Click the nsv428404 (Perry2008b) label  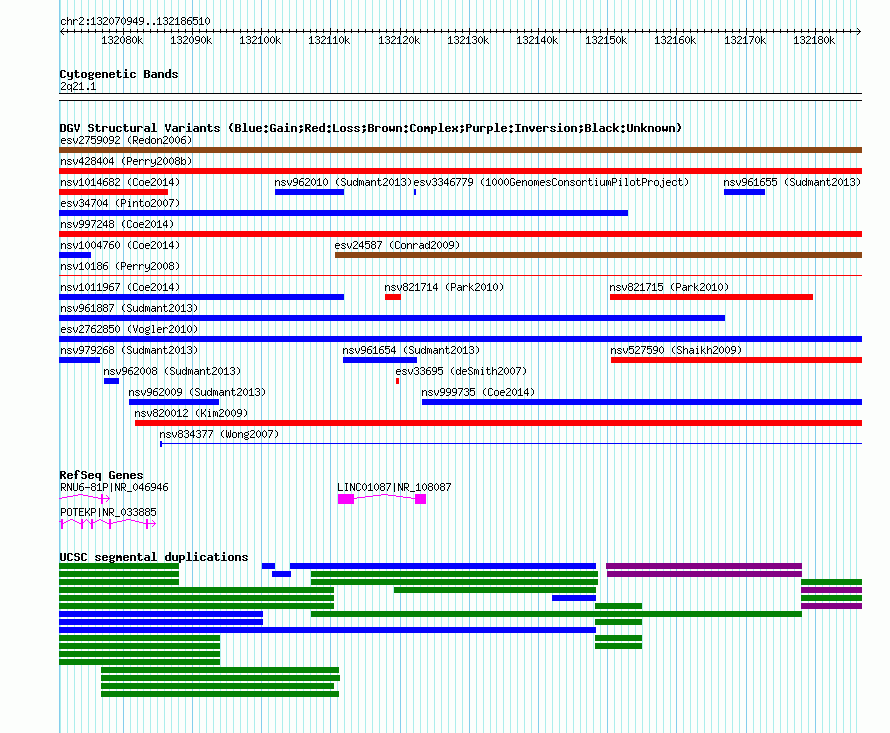pyautogui.click(x=126, y=161)
